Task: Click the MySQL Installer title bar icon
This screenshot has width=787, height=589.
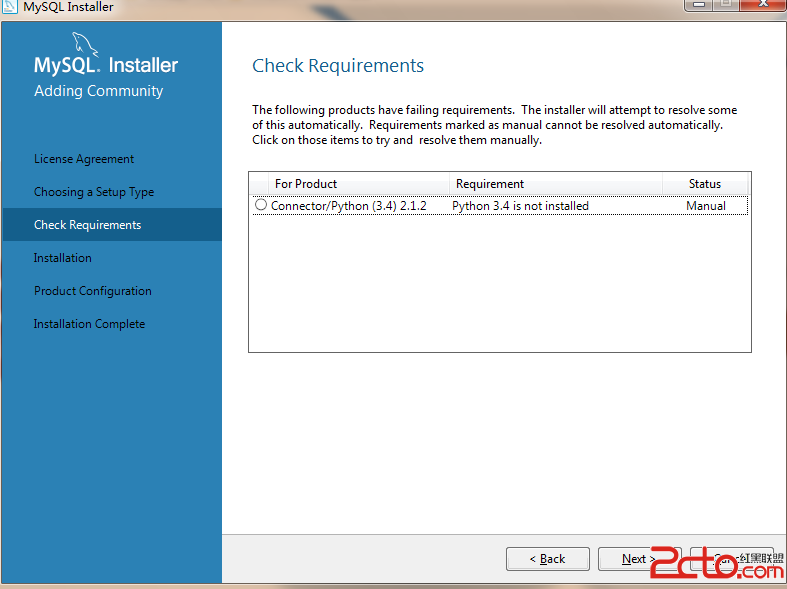Action: [x=10, y=6]
